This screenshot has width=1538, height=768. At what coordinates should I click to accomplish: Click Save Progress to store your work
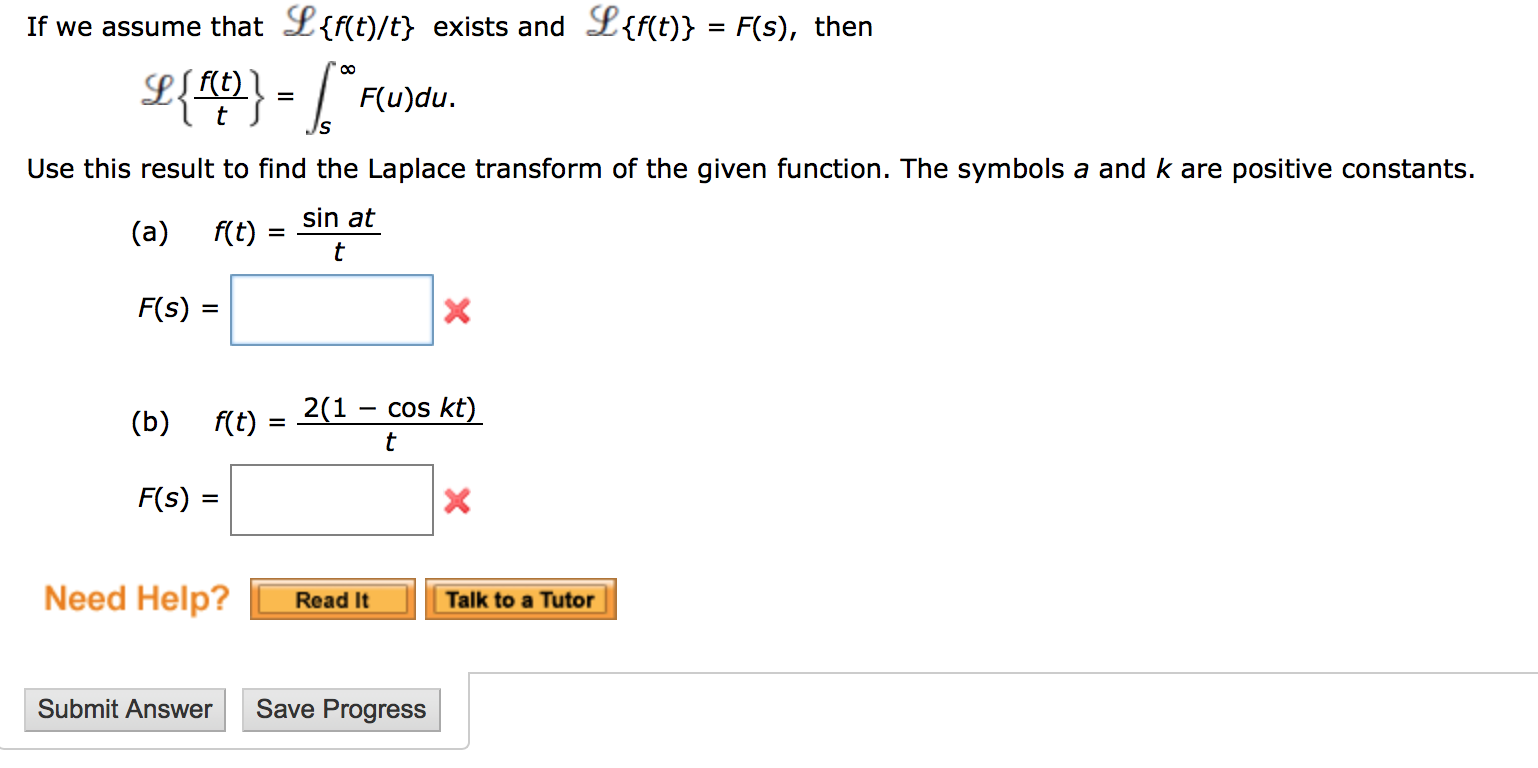tap(341, 709)
